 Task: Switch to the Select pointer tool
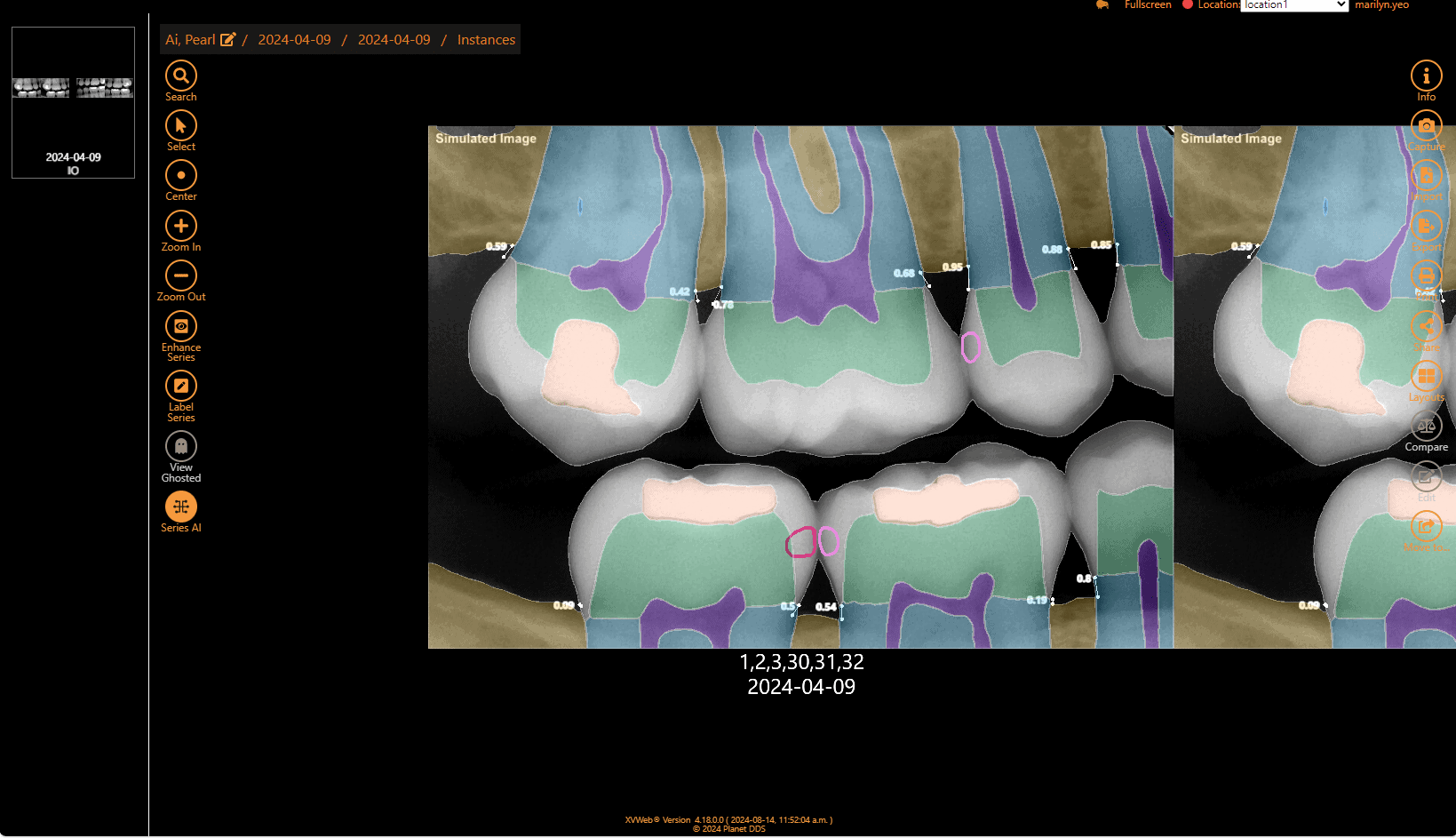pyautogui.click(x=180, y=127)
